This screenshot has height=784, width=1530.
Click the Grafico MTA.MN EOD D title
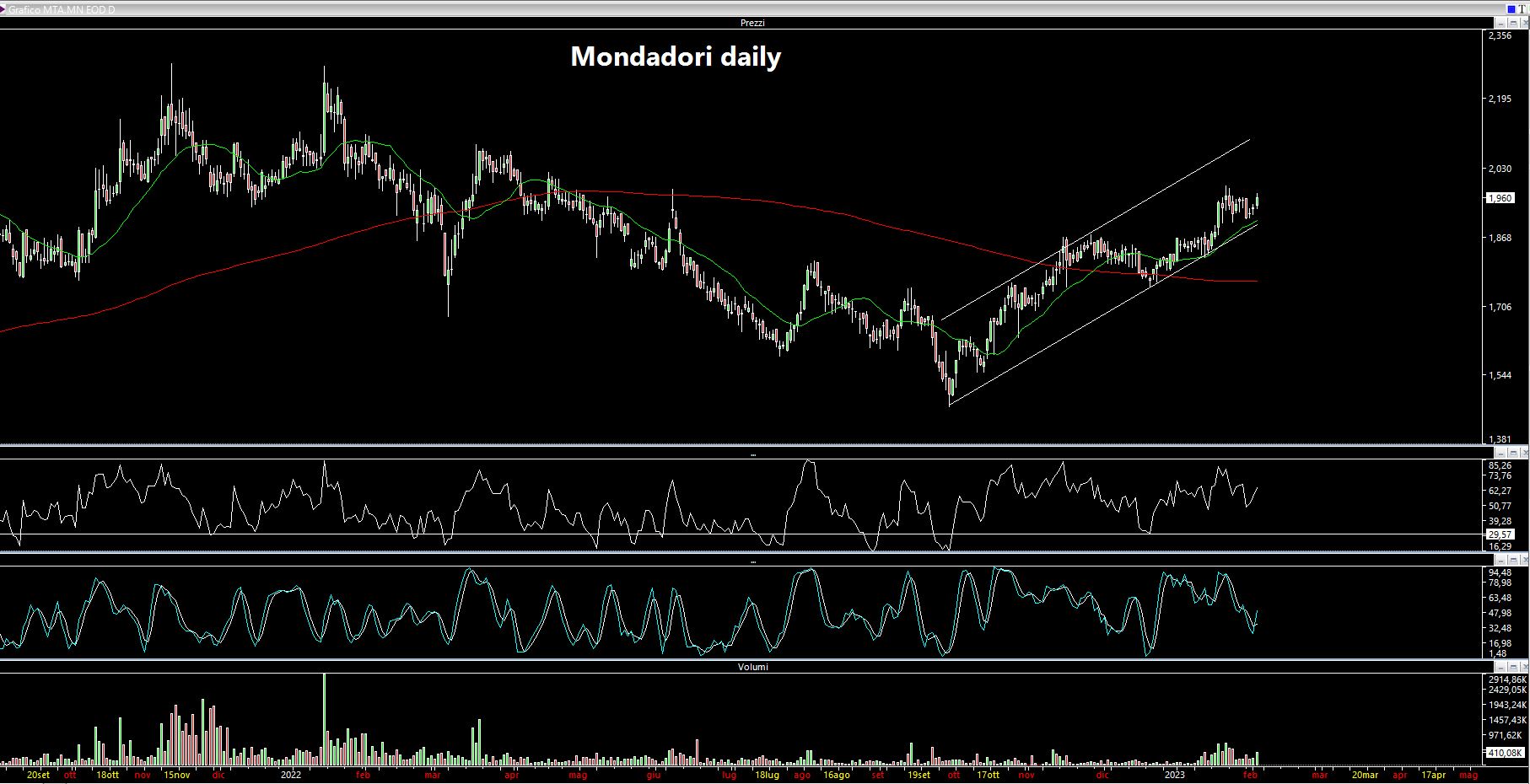(x=62, y=9)
